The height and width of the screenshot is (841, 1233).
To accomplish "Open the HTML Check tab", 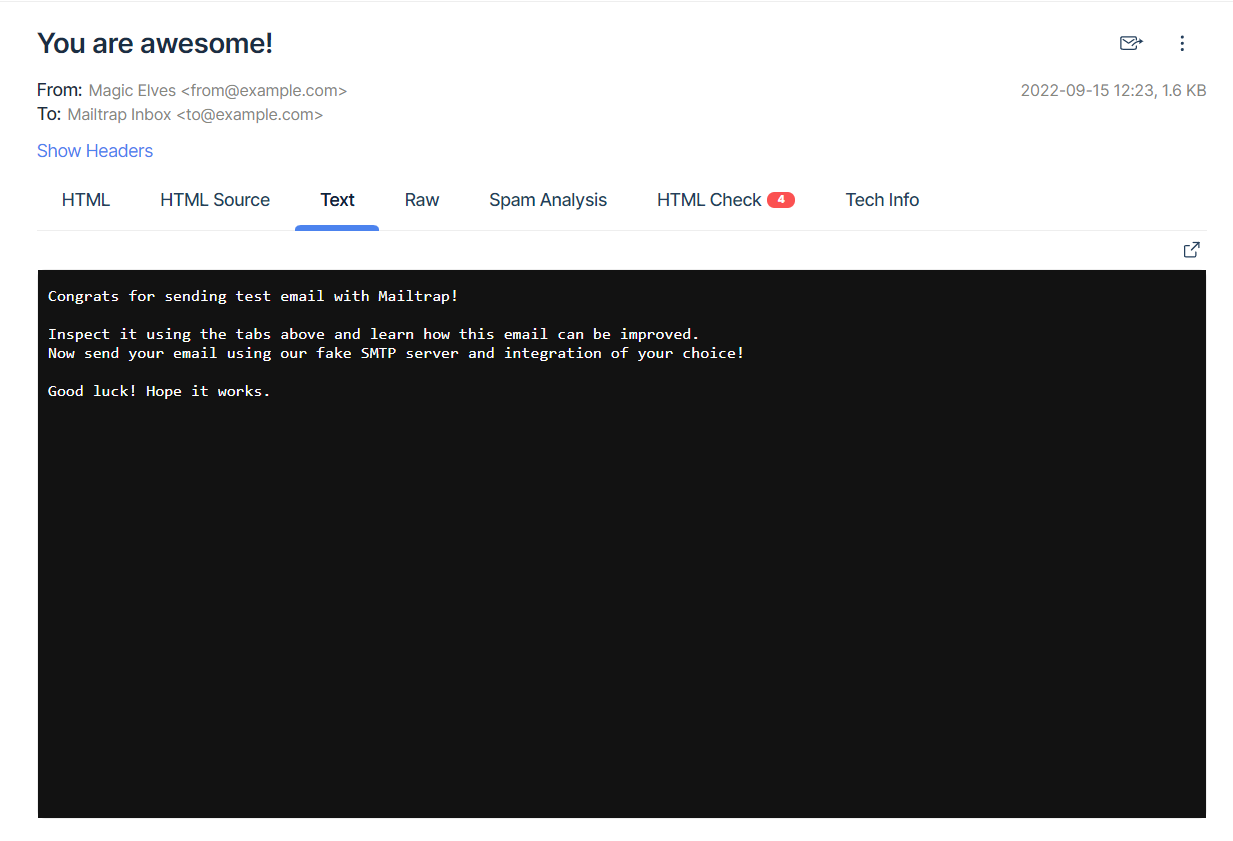I will pyautogui.click(x=709, y=200).
